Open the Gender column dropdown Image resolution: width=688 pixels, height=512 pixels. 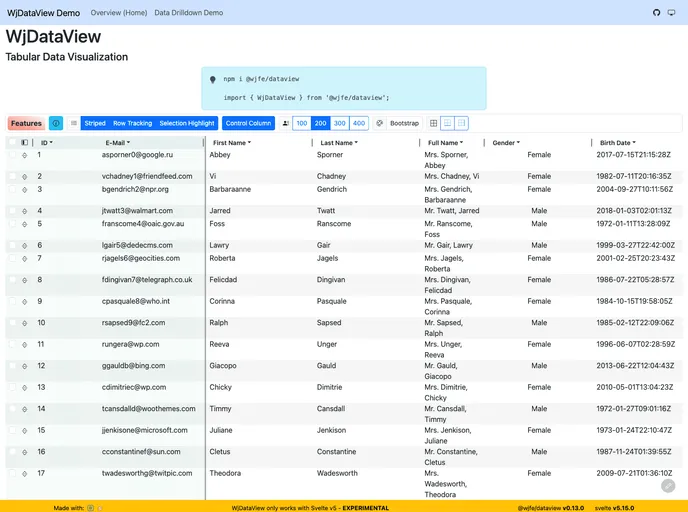[506, 143]
